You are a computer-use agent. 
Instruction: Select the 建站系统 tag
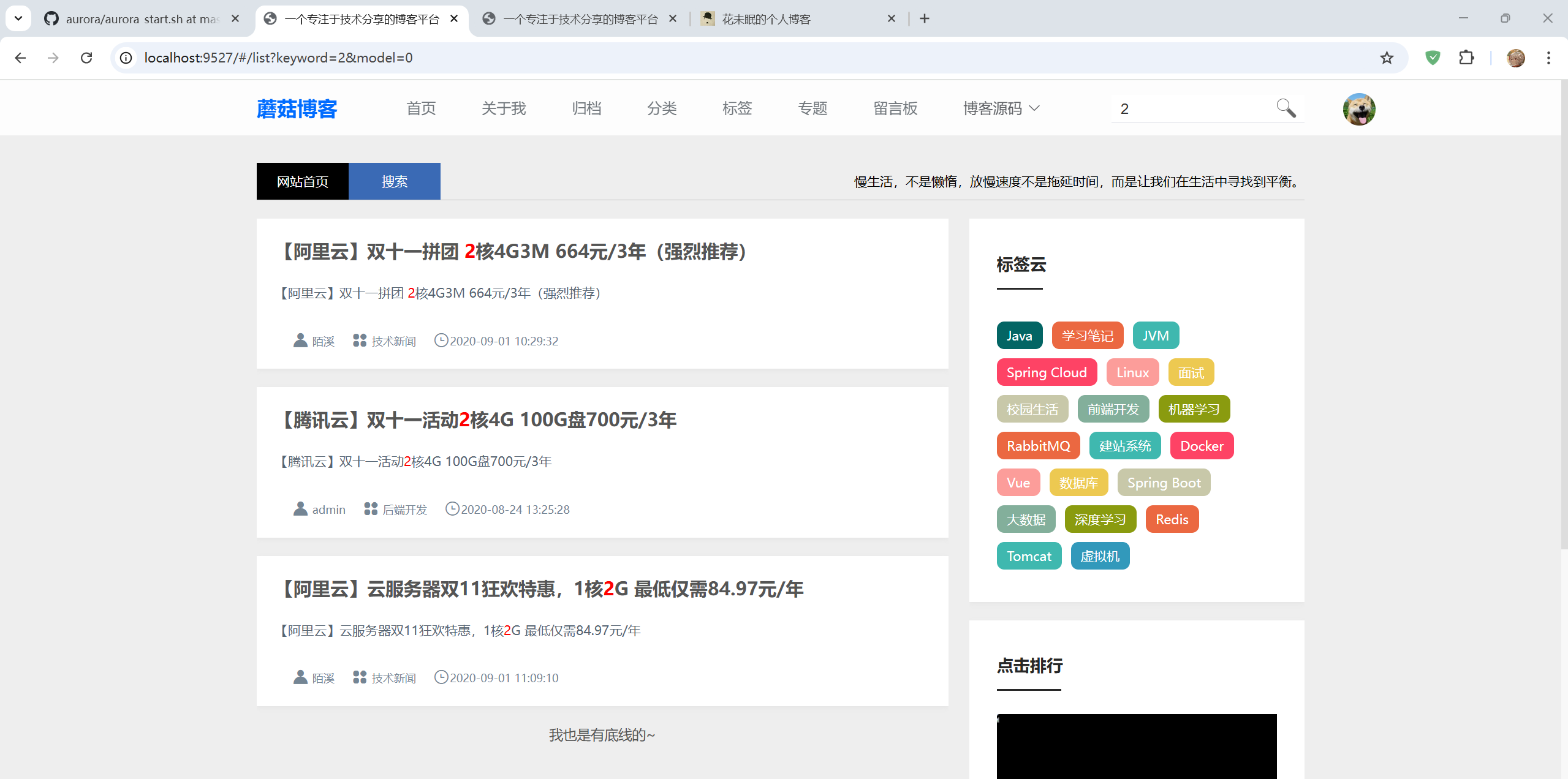coord(1125,445)
